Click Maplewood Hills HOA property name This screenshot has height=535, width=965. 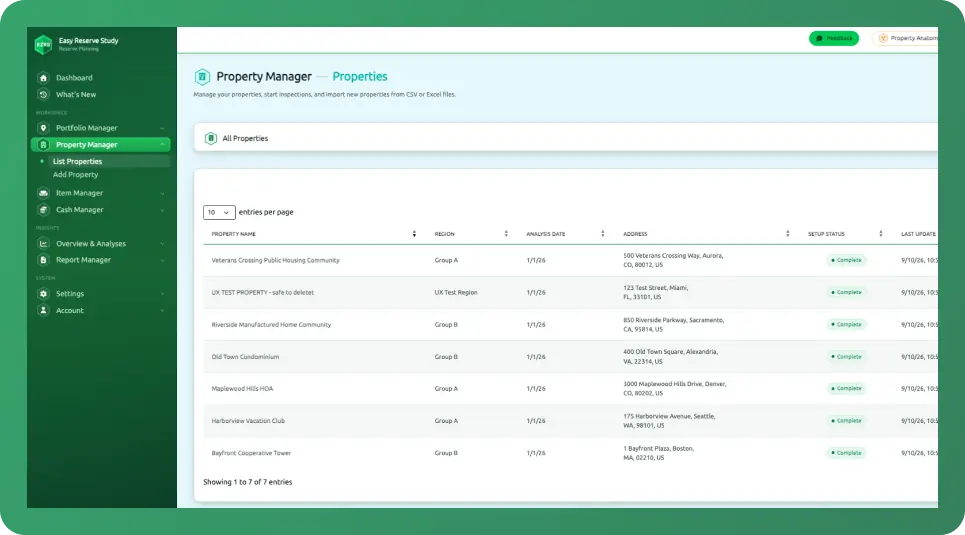click(242, 389)
